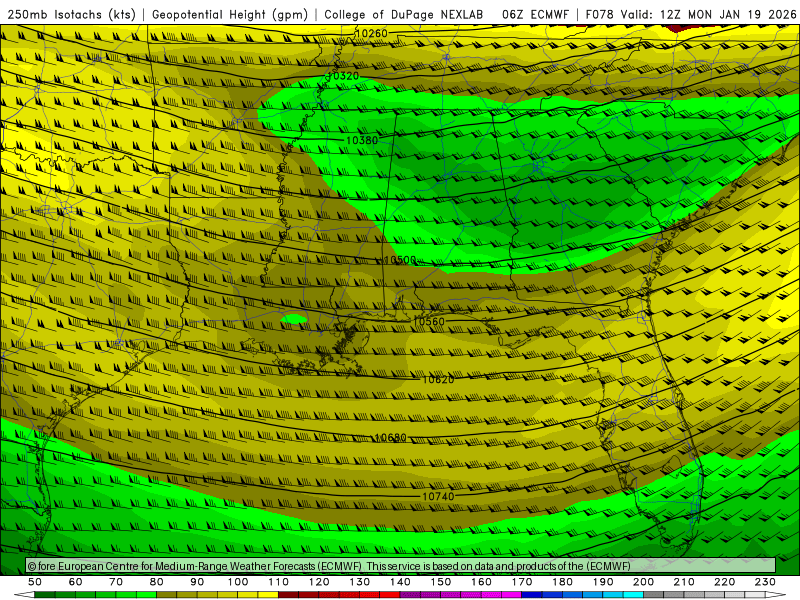Image resolution: width=800 pixels, height=600 pixels.
Task: Click the 70 label on the color scale
Action: coord(116,582)
